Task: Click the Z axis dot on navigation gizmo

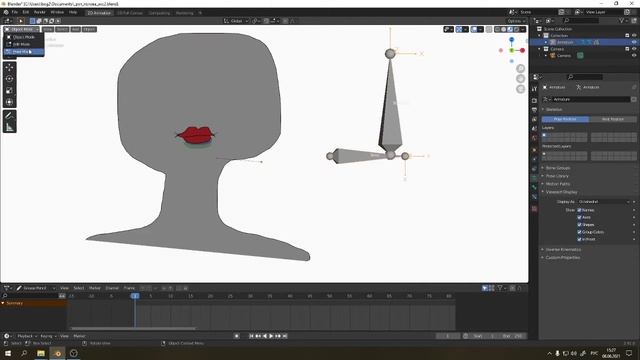Action: [511, 40]
